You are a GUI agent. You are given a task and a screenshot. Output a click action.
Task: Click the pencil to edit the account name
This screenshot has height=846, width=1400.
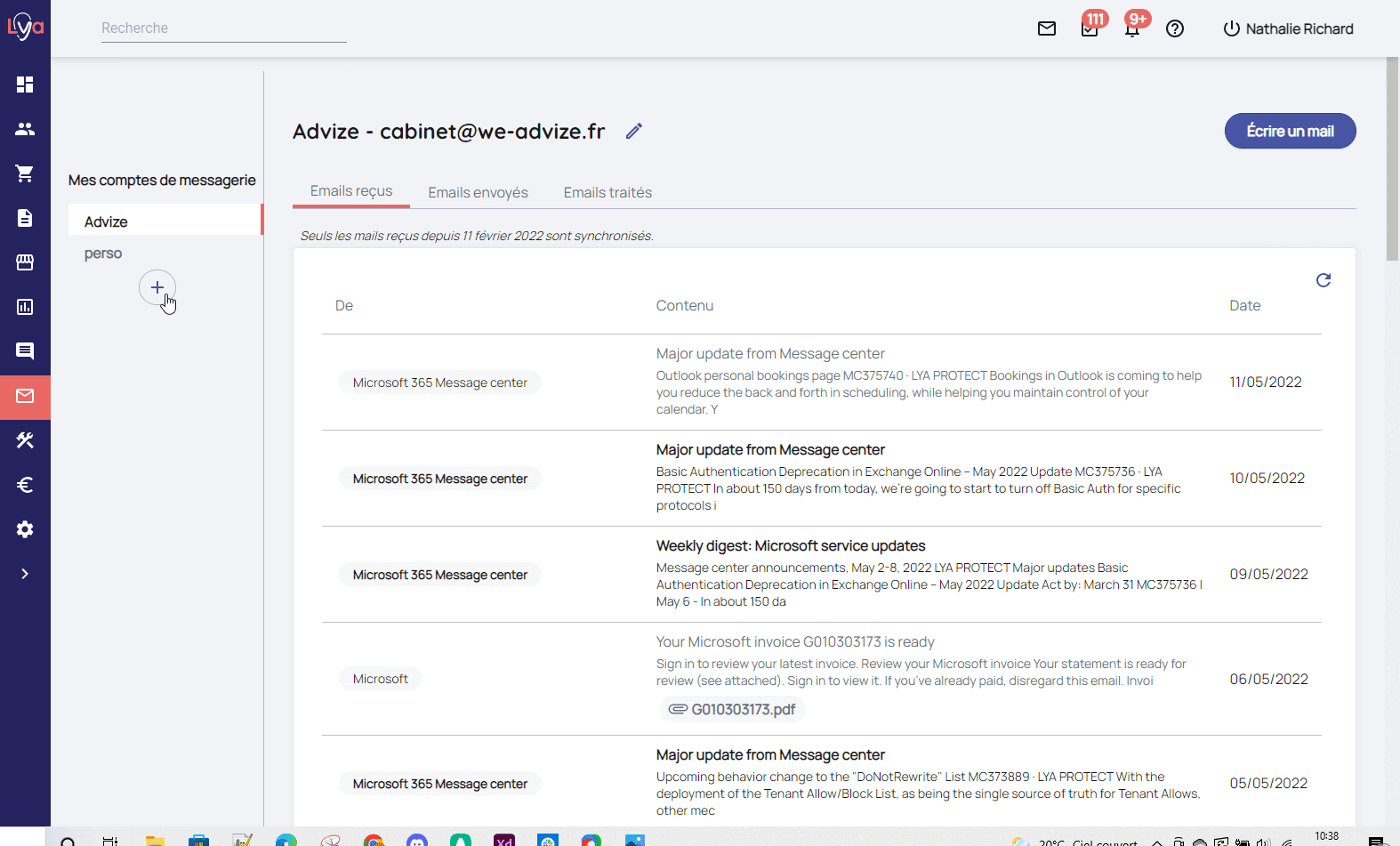(x=634, y=131)
